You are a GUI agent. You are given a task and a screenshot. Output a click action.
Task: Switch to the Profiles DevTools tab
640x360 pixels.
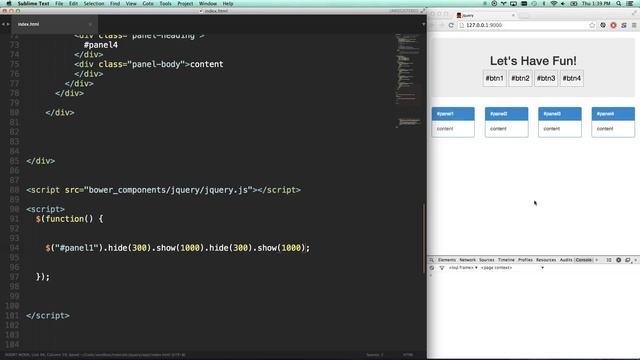pyautogui.click(x=525, y=260)
